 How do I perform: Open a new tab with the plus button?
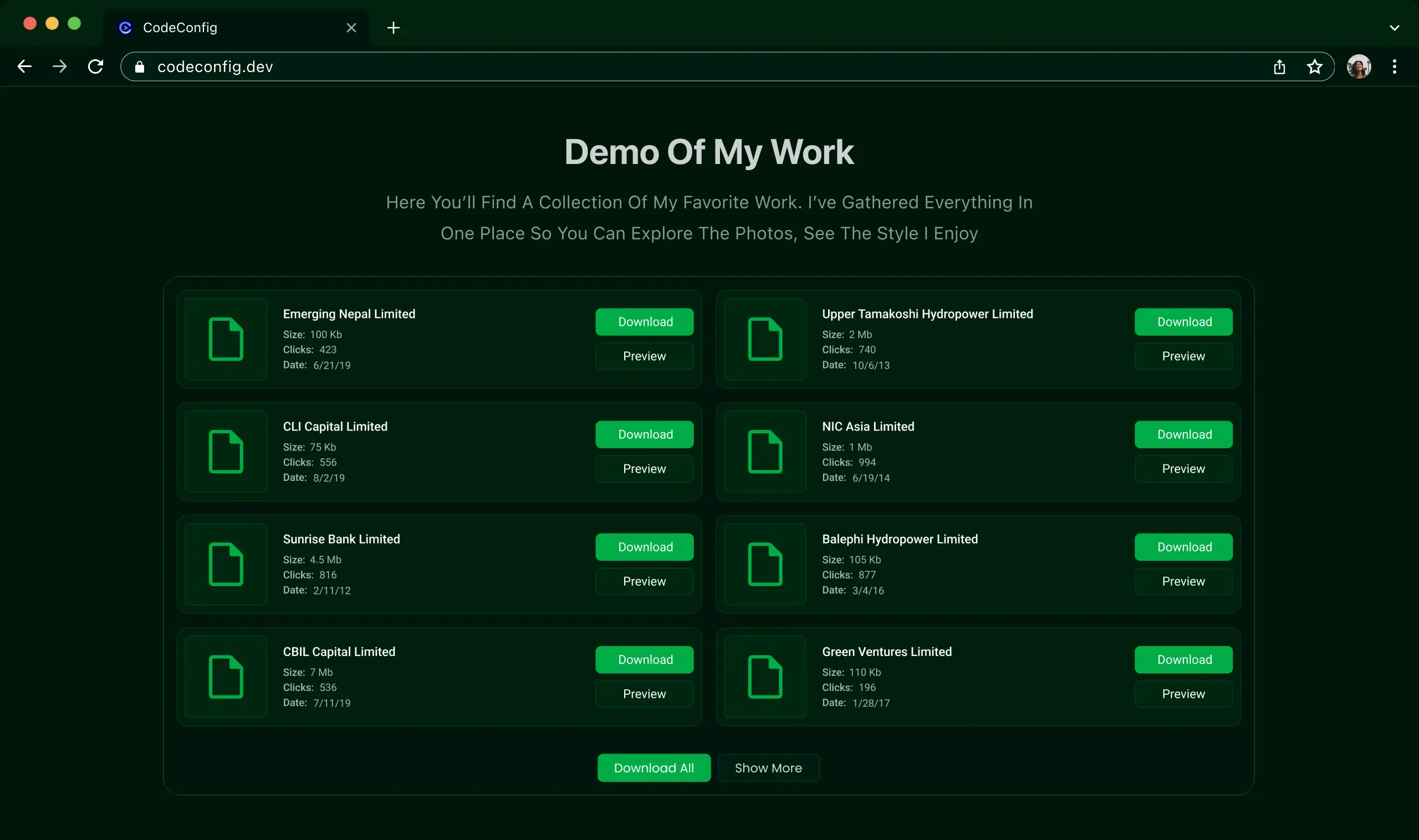(x=394, y=28)
